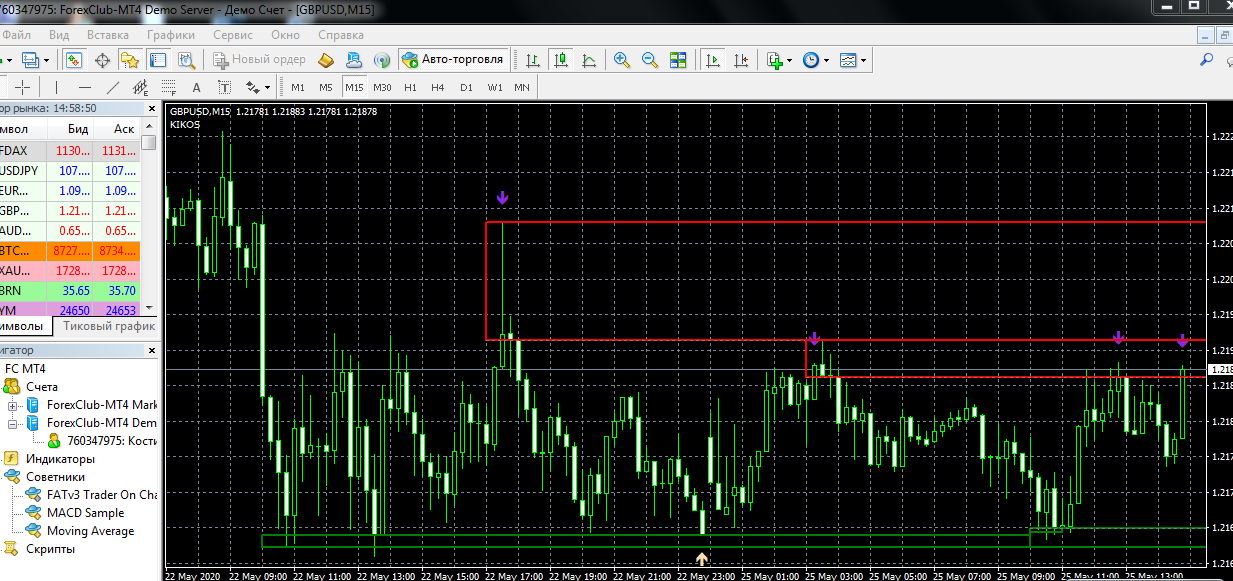
Task: Toggle candlestick chart display mode
Action: click(x=562, y=60)
